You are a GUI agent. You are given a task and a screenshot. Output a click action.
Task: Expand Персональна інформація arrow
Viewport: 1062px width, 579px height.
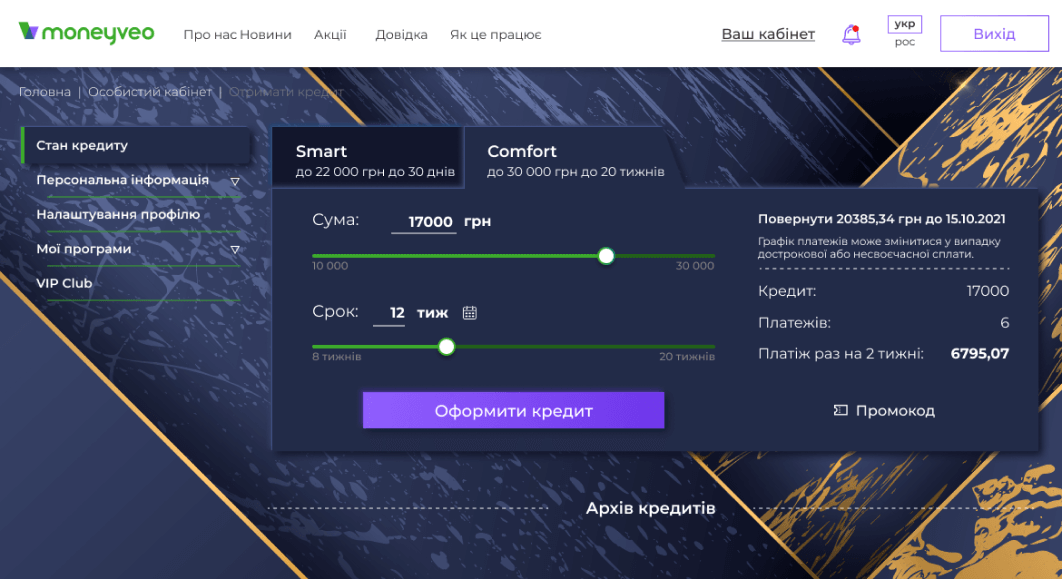pos(235,181)
